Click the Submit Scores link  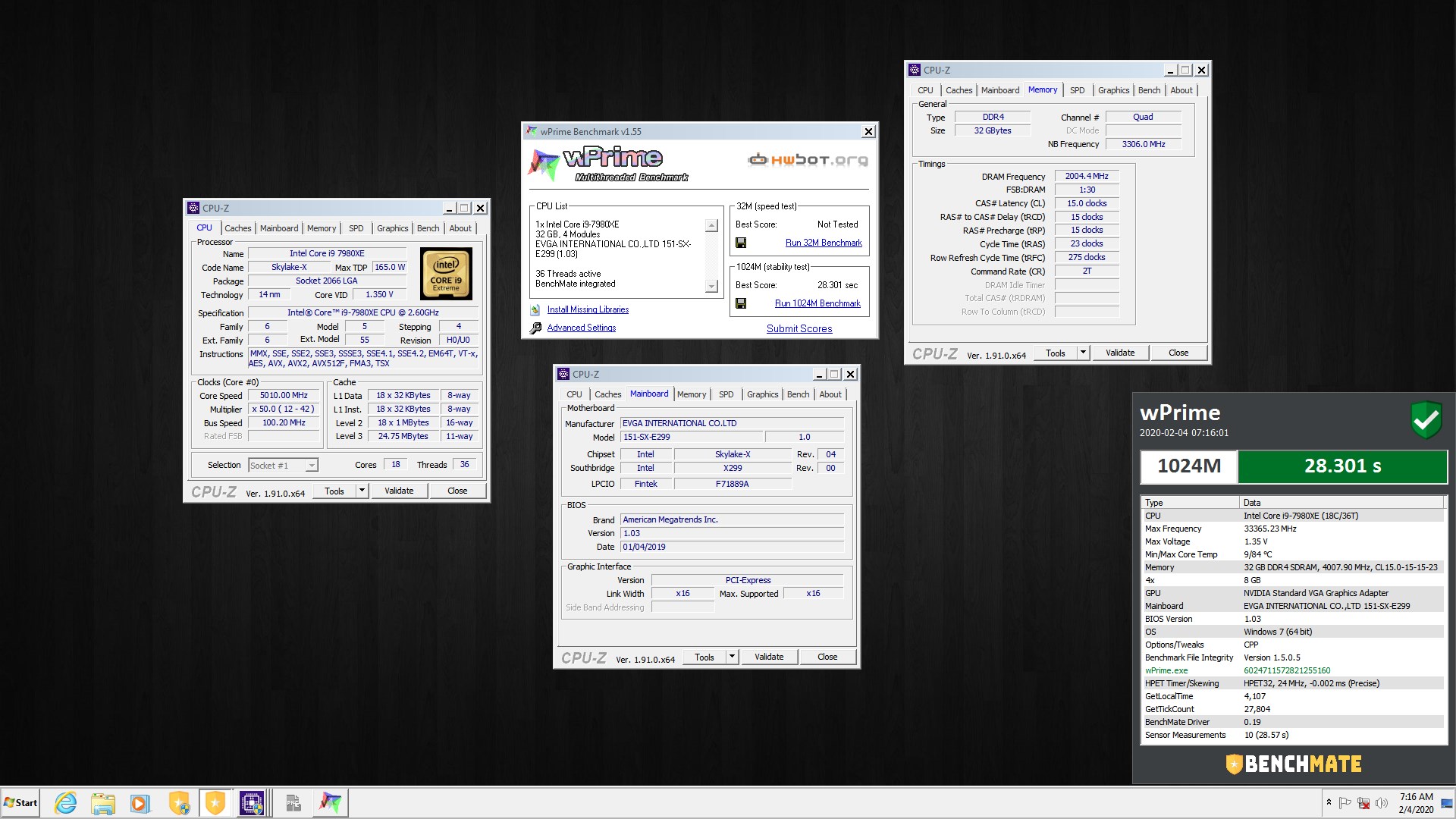tap(799, 328)
